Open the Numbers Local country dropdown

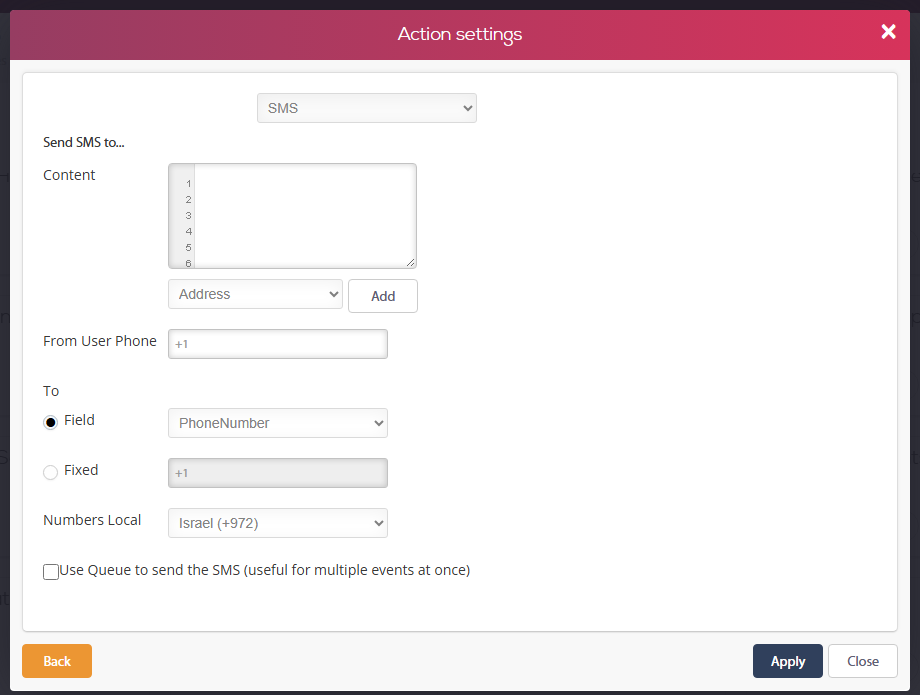[x=278, y=523]
